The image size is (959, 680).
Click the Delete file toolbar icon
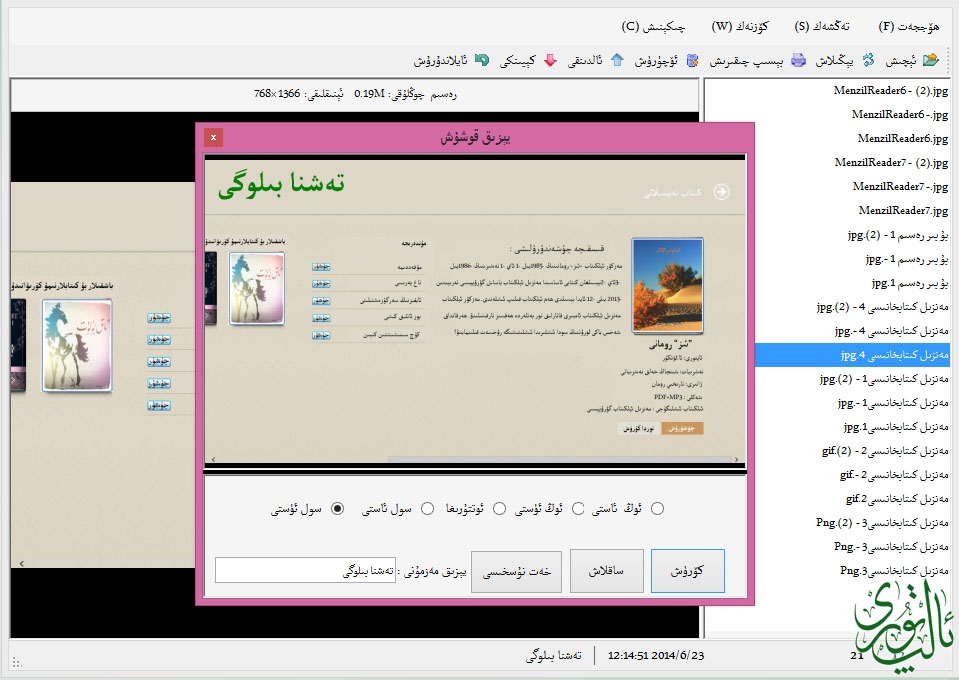click(x=692, y=60)
